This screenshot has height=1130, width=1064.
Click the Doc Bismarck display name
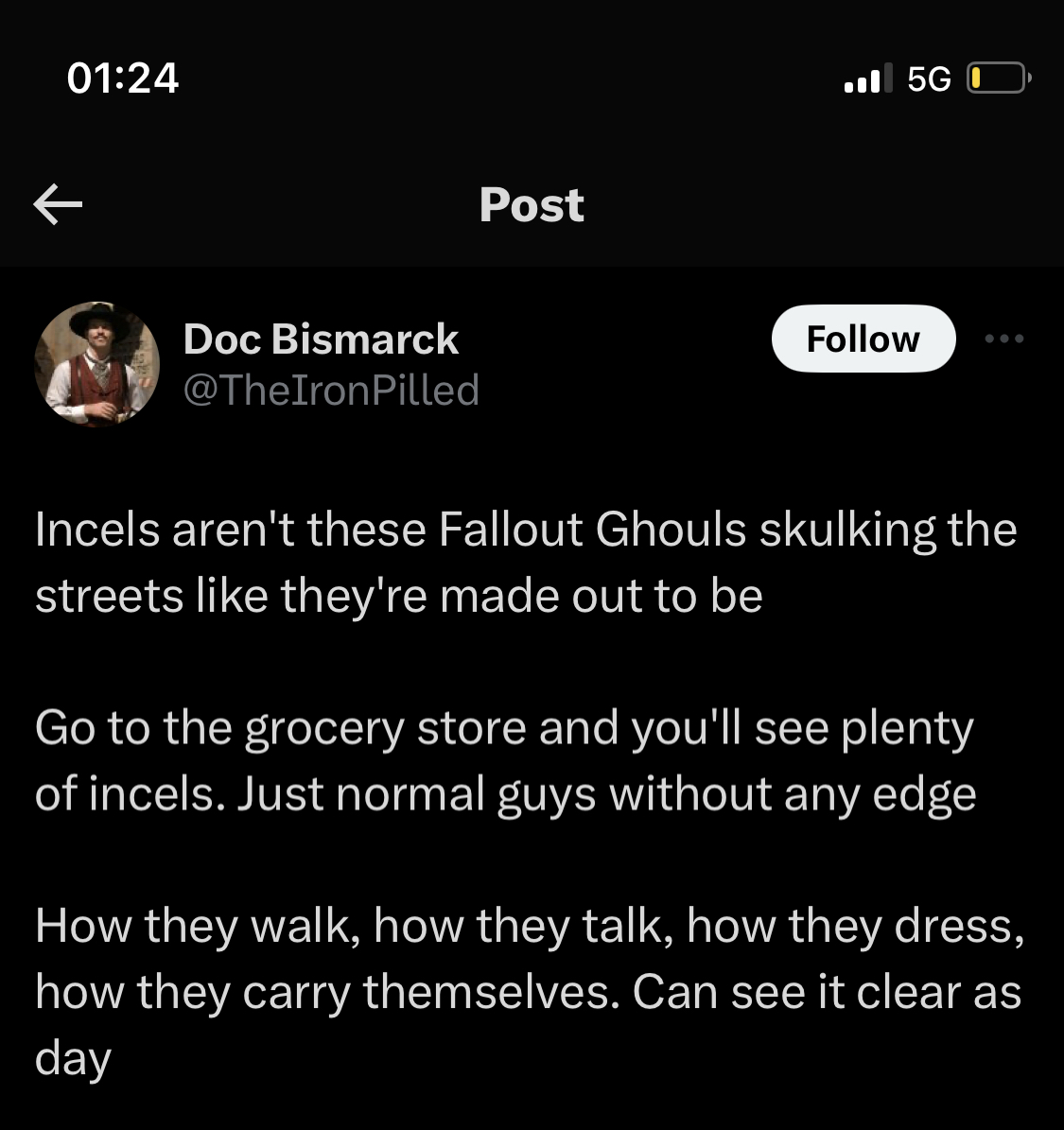coord(321,339)
